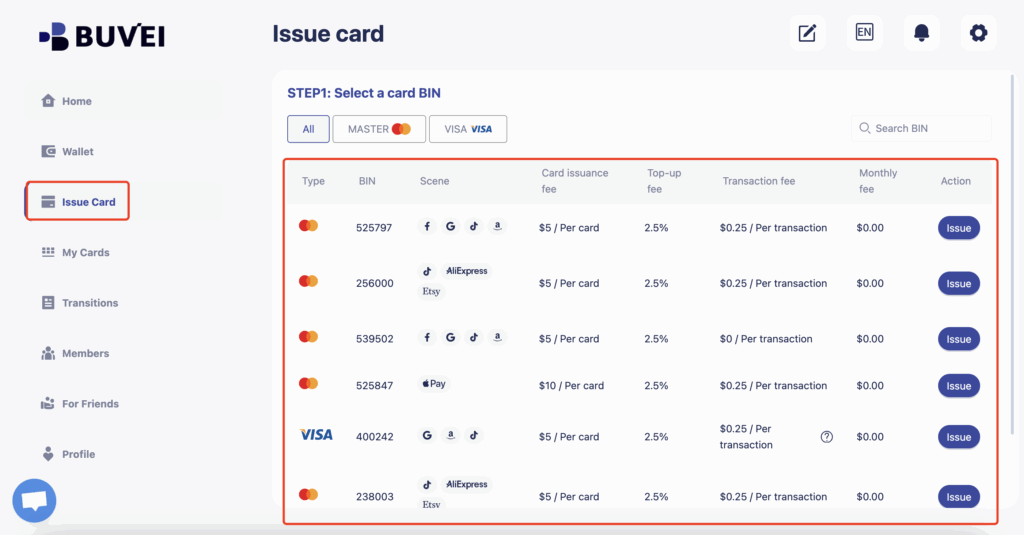This screenshot has width=1024, height=535.
Task: Click the BUVEI logo
Action: (x=102, y=36)
